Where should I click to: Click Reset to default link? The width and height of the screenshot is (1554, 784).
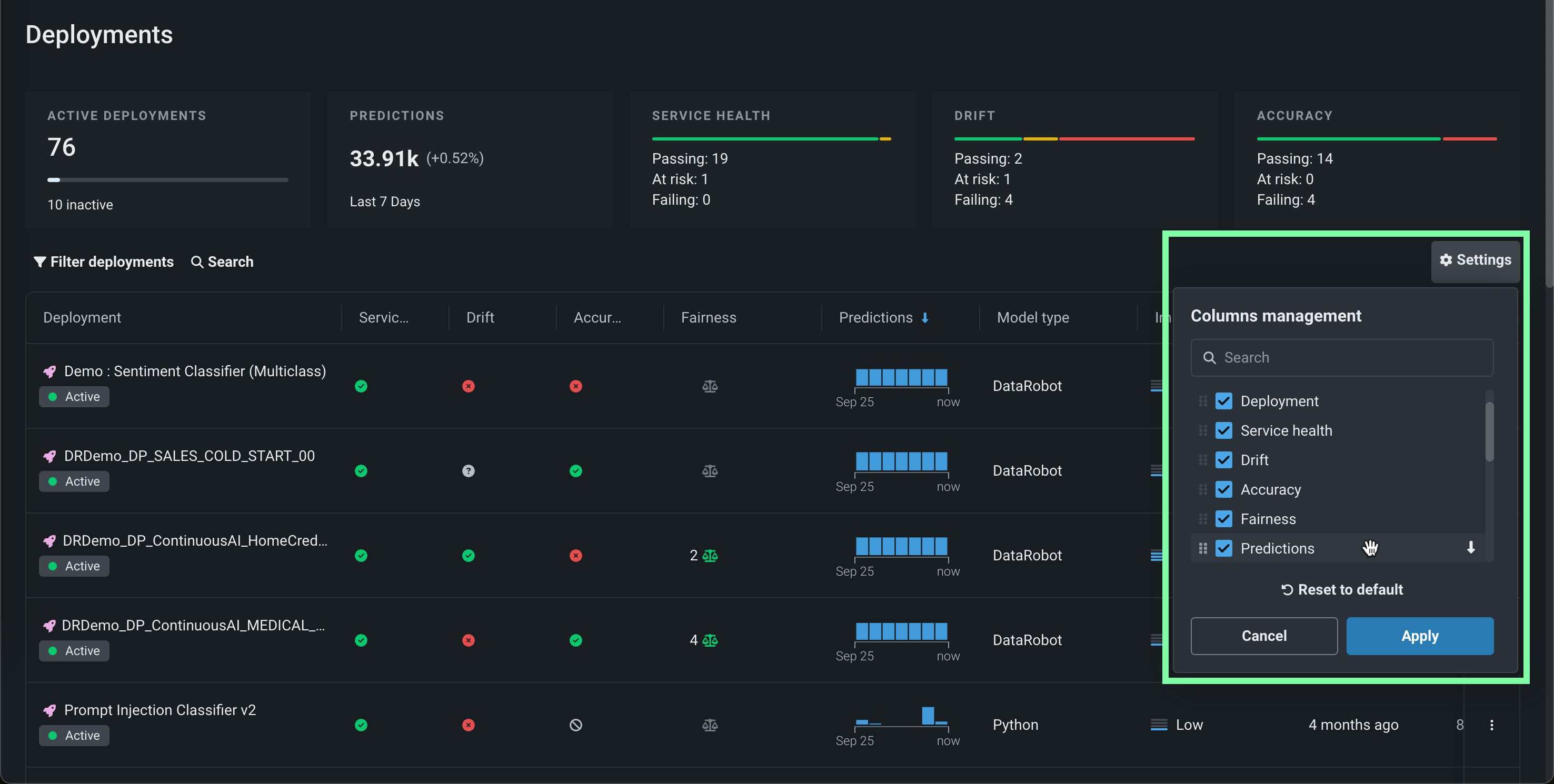[x=1342, y=589]
